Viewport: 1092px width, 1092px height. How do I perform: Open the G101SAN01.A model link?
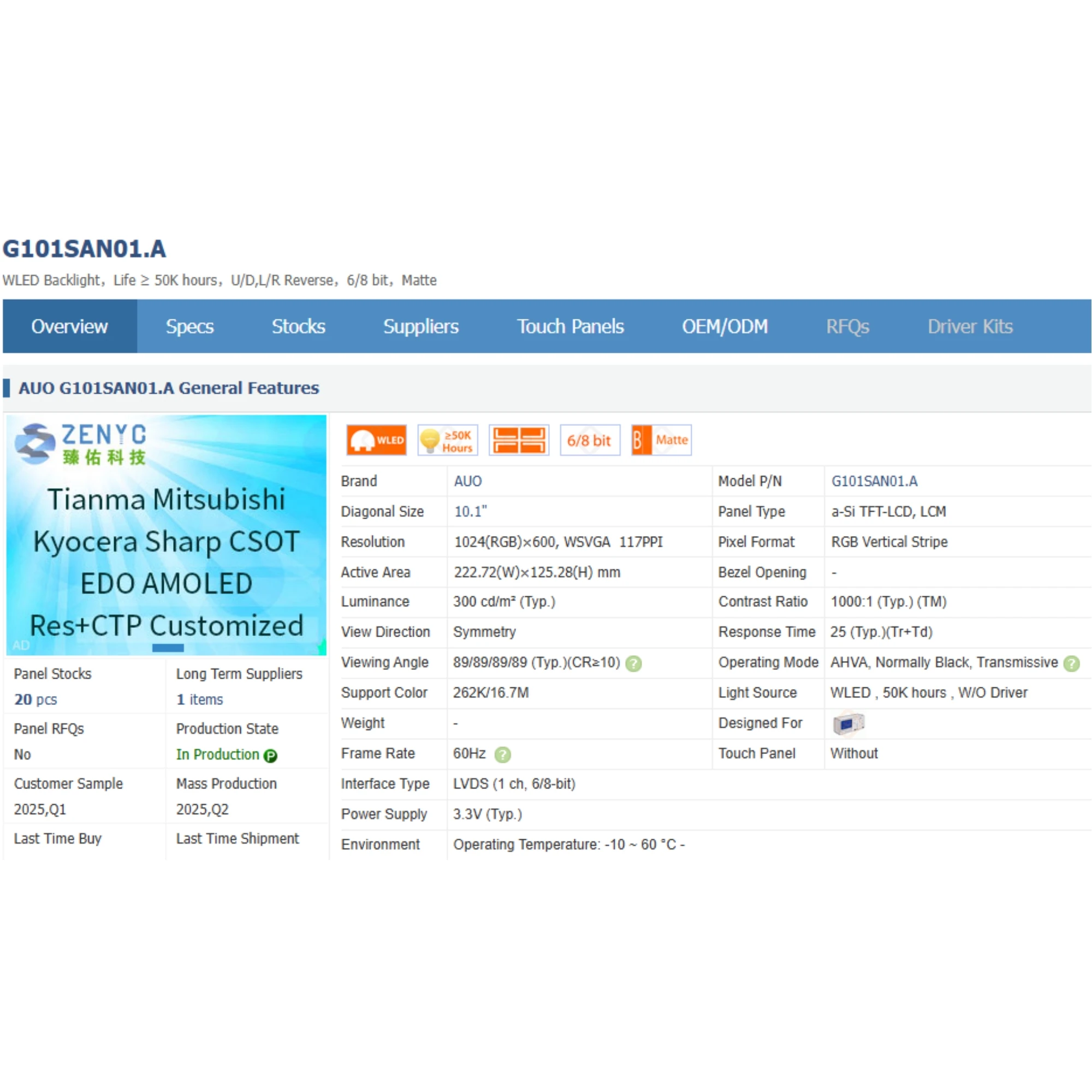point(874,482)
